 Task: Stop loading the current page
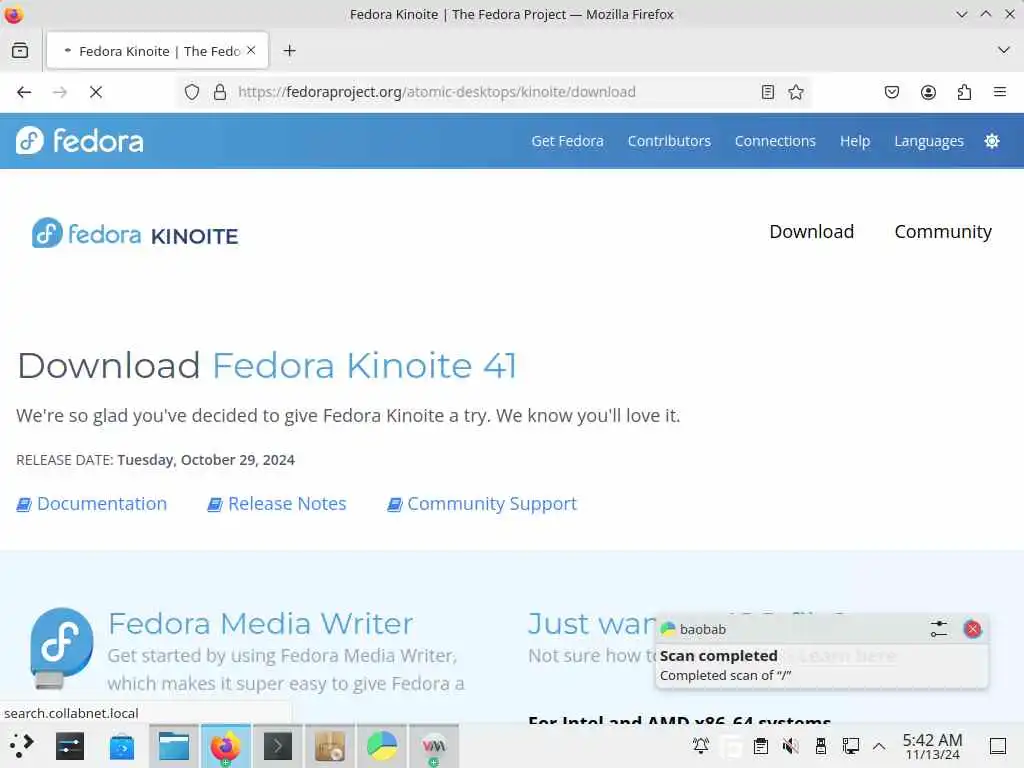tap(96, 92)
